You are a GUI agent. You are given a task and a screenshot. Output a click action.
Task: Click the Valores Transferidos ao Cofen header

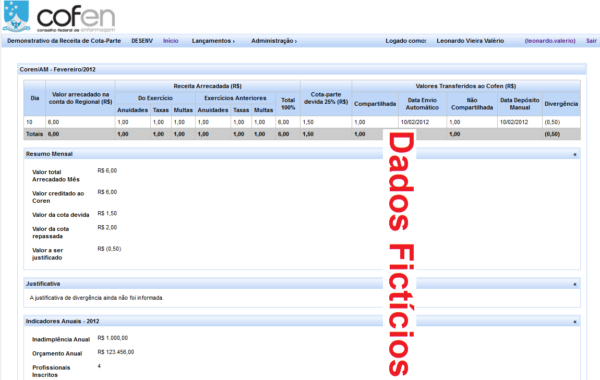click(x=466, y=86)
